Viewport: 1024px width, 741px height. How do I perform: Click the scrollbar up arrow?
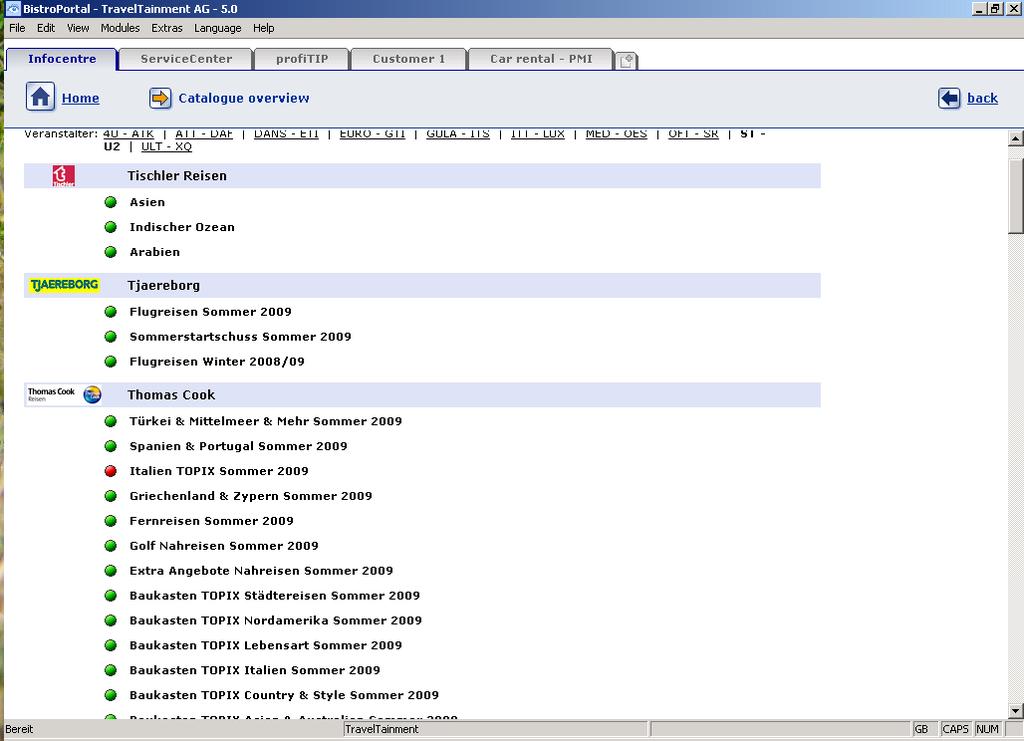[x=1016, y=138]
